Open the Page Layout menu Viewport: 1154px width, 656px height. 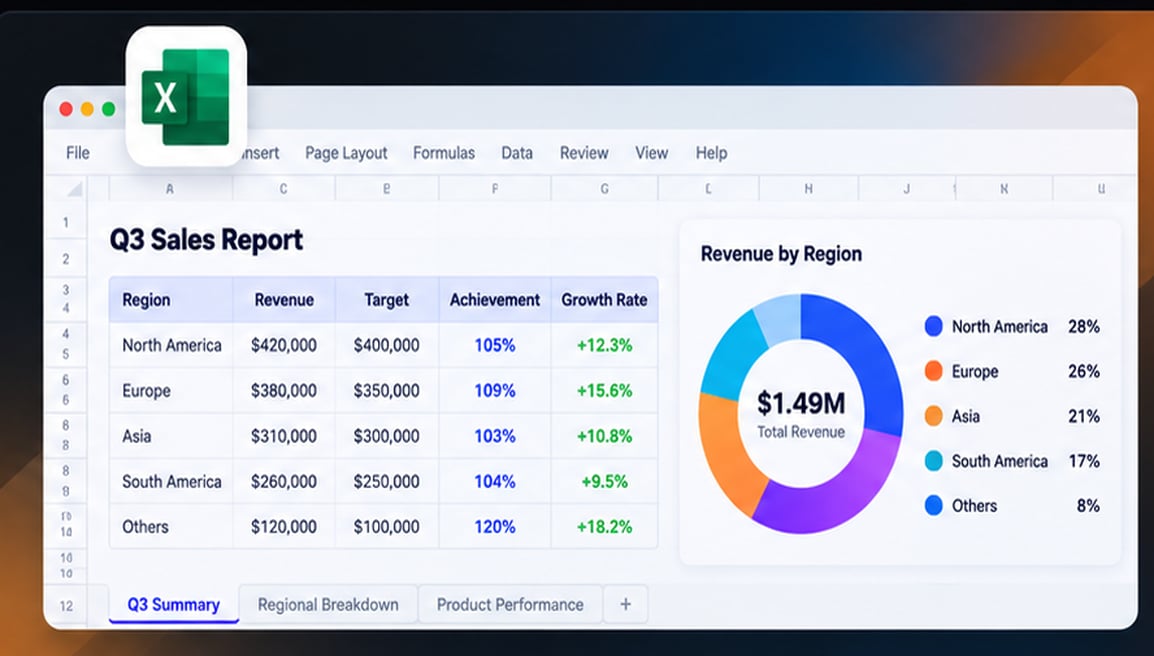pyautogui.click(x=346, y=153)
